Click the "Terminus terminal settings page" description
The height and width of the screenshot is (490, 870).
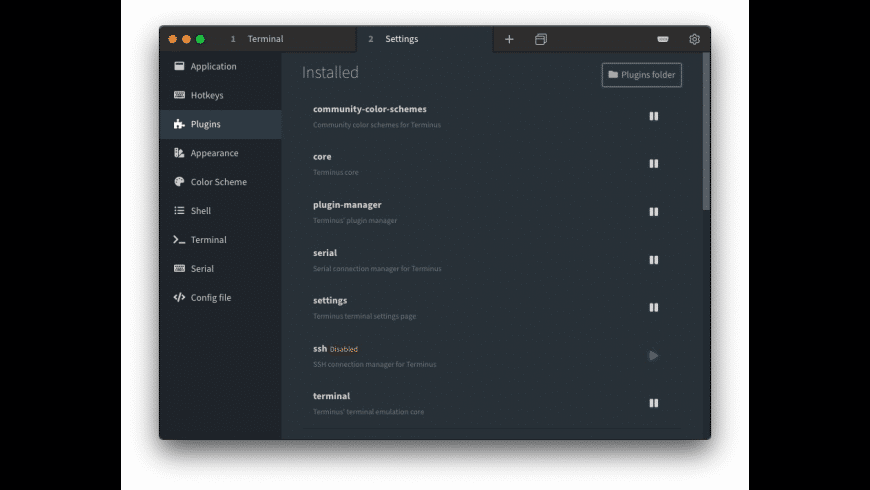click(365, 316)
